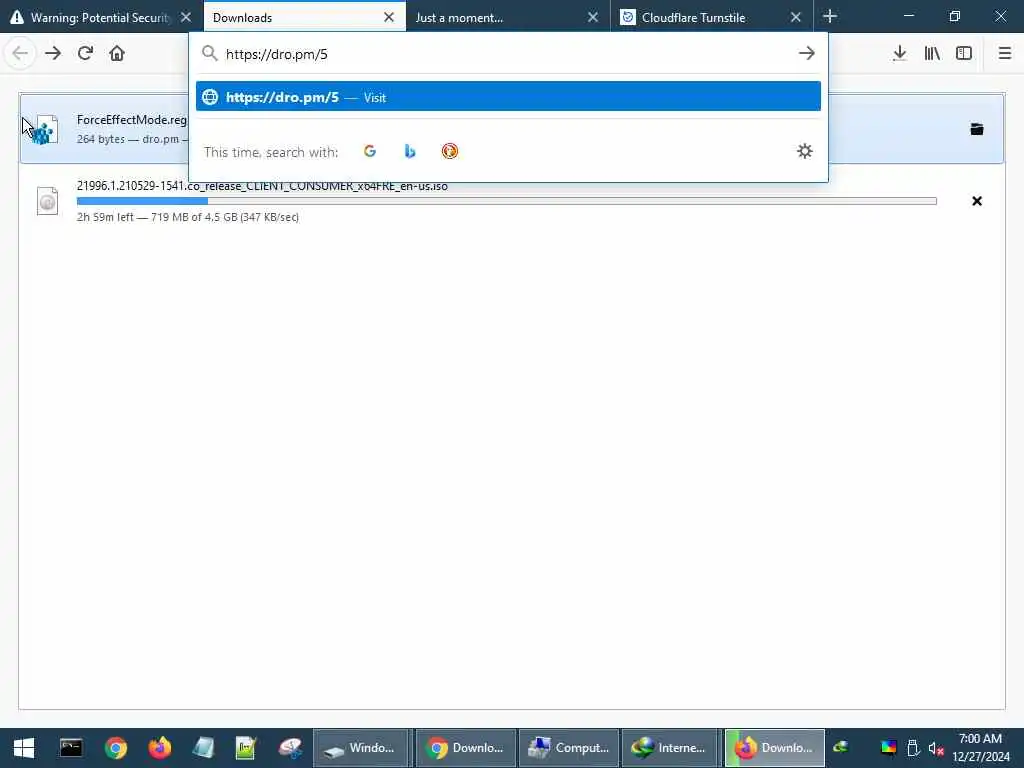Cancel the ISO file download
The height and width of the screenshot is (768, 1024).
(x=977, y=201)
